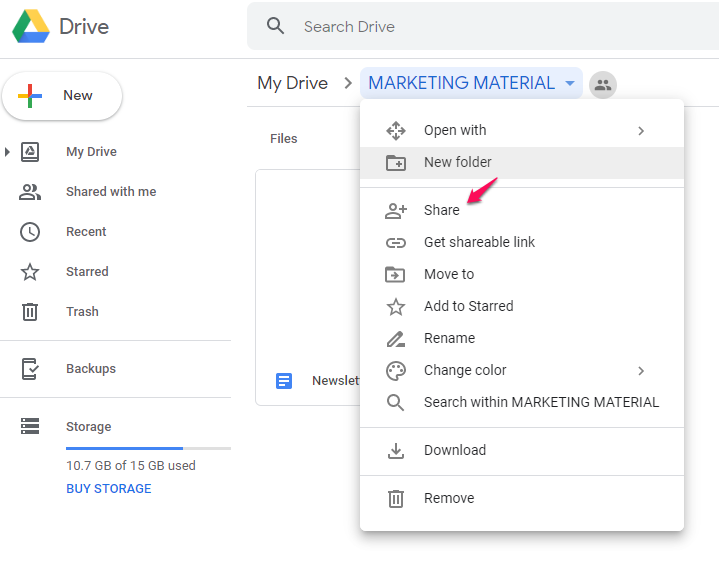
Task: Open the Backups section
Action: click(91, 369)
